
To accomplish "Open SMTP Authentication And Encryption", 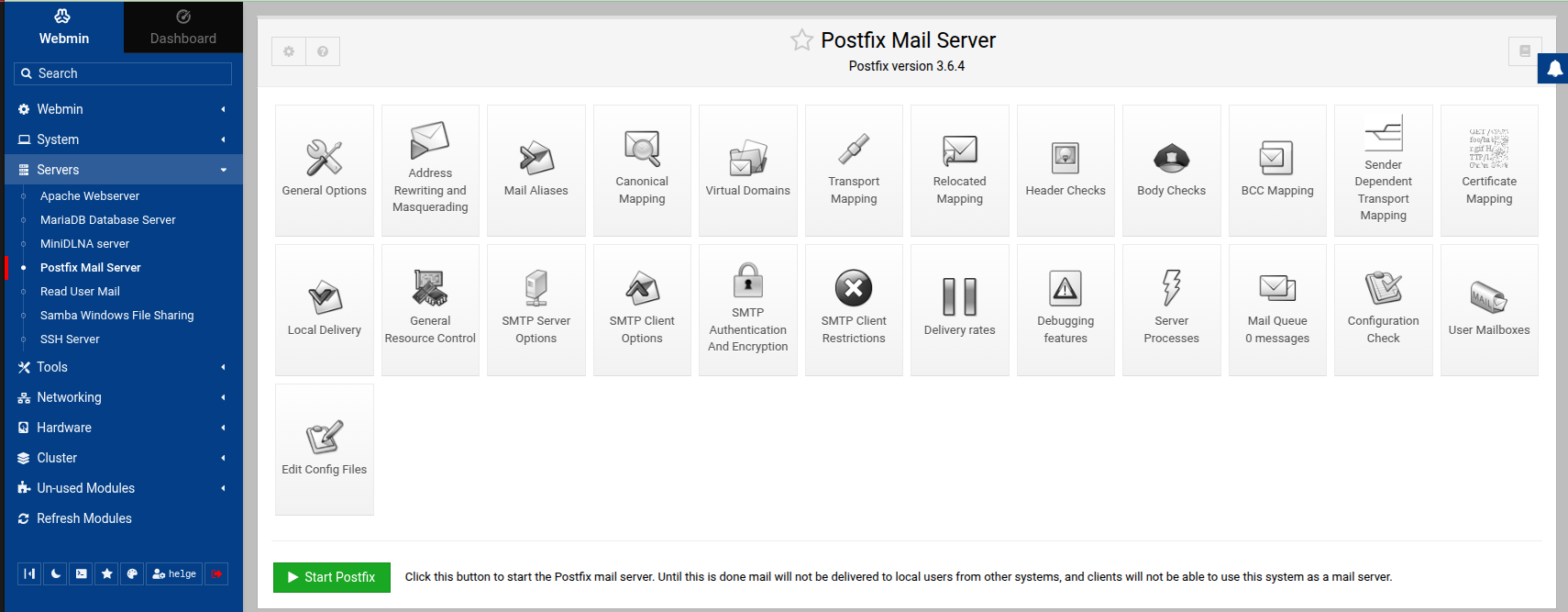I will click(x=747, y=309).
